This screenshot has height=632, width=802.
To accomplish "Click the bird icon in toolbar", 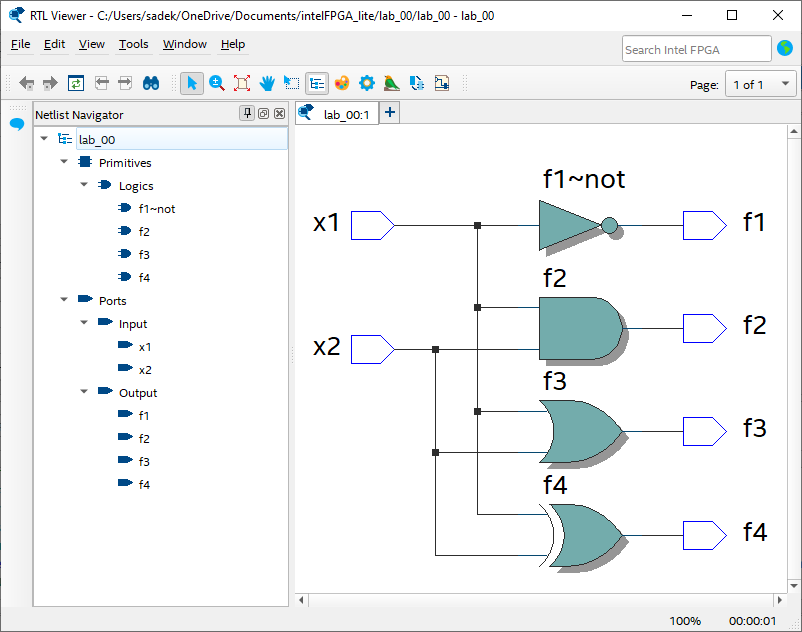I will (x=392, y=84).
